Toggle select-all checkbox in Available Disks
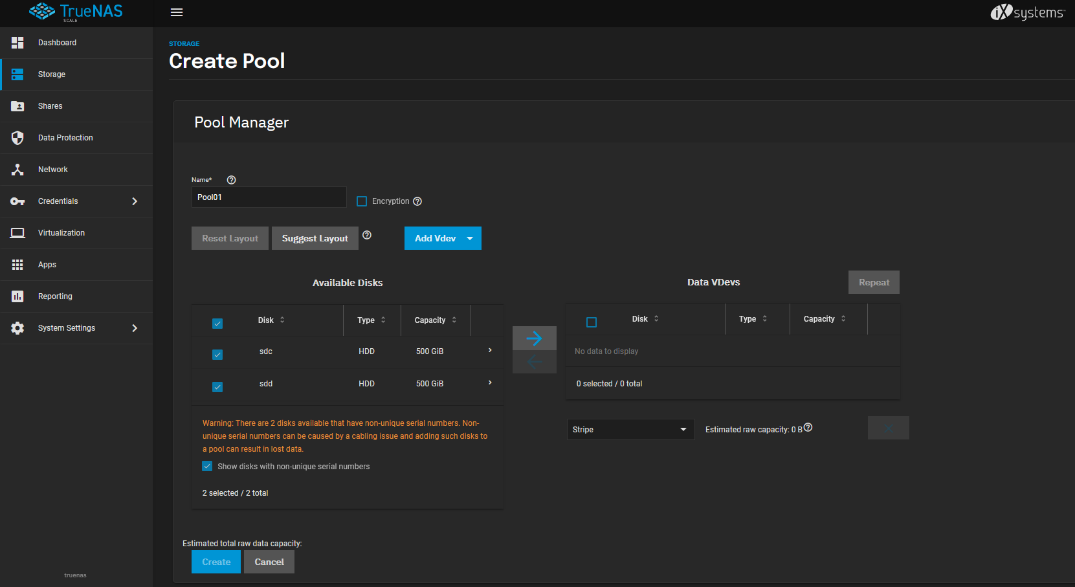Screen dimensions: 1075x587 tap(217, 324)
